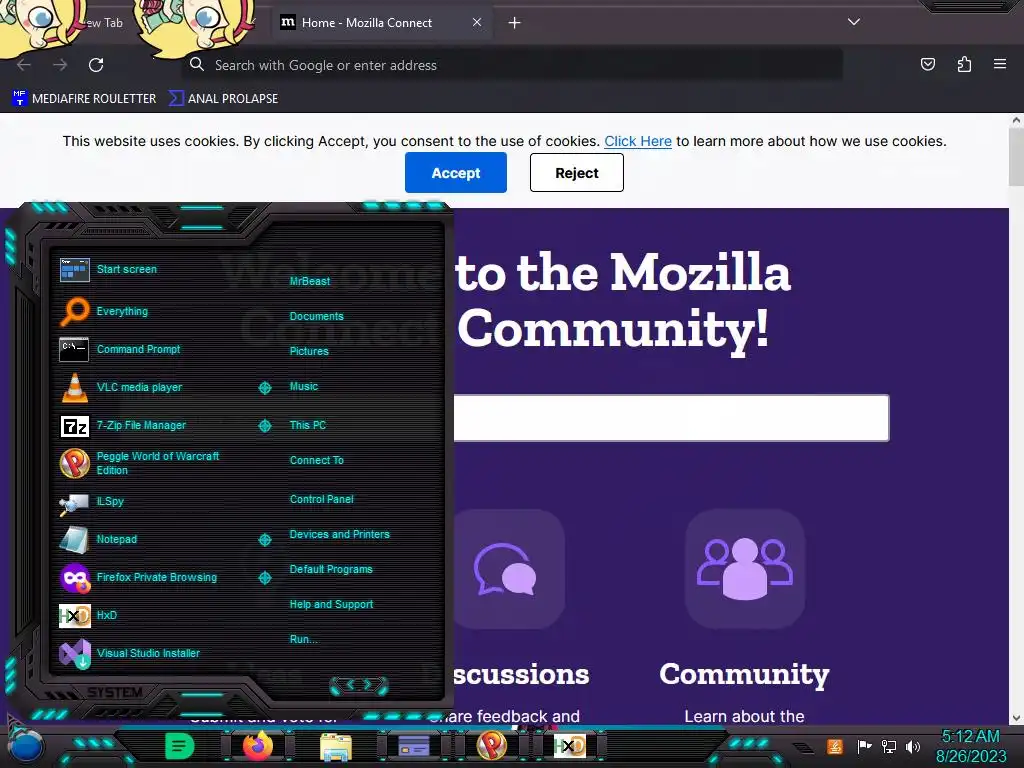The image size is (1024, 768).
Task: Open File Explorer from the taskbar
Action: click(x=336, y=746)
